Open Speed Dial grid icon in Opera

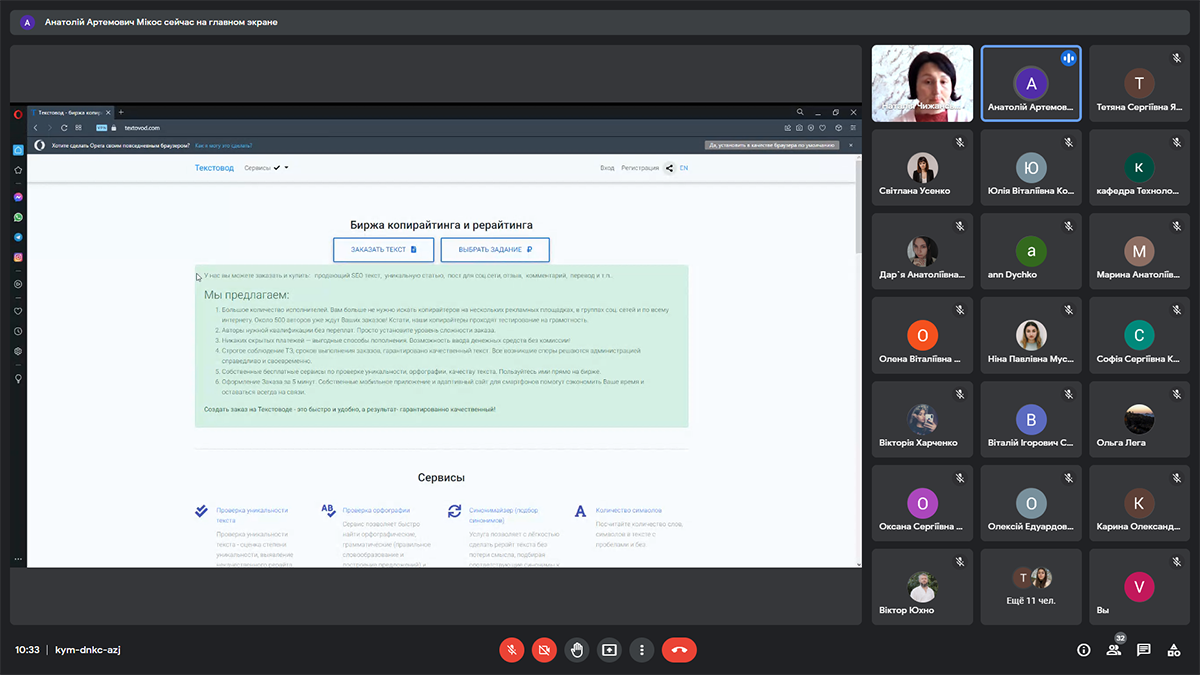(x=78, y=128)
